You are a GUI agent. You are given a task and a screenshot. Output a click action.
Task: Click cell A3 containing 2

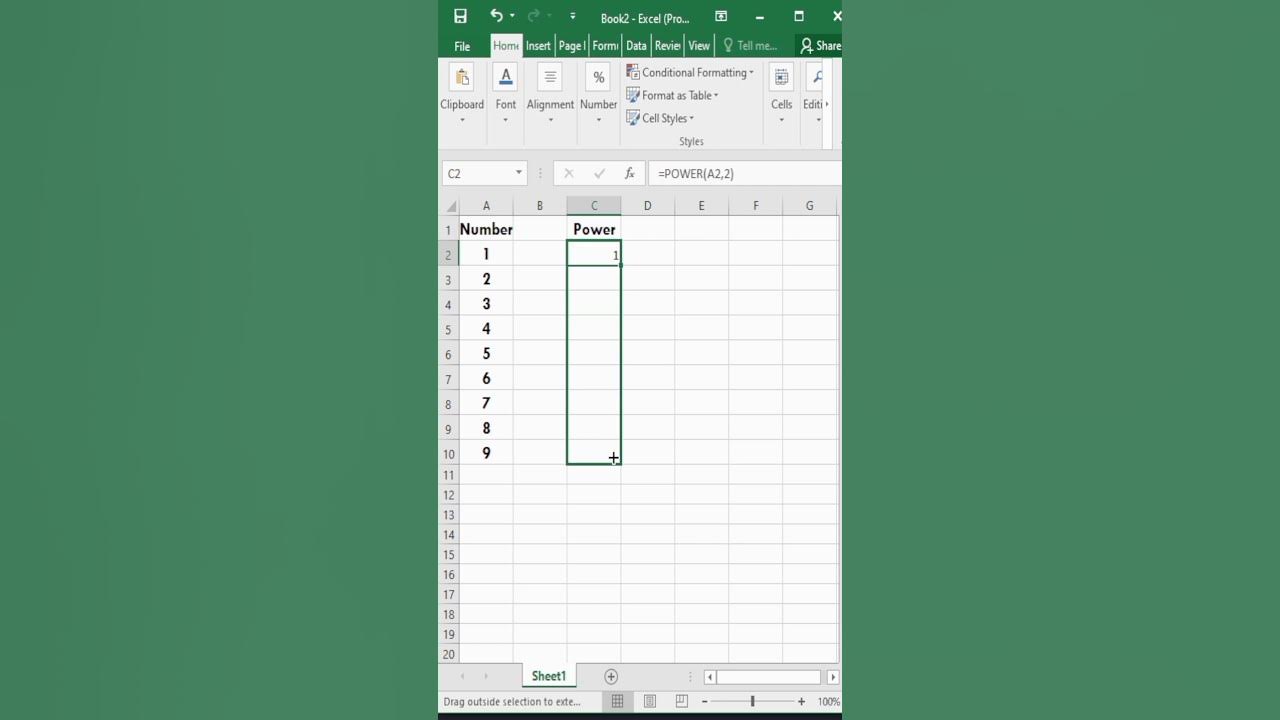click(x=486, y=279)
